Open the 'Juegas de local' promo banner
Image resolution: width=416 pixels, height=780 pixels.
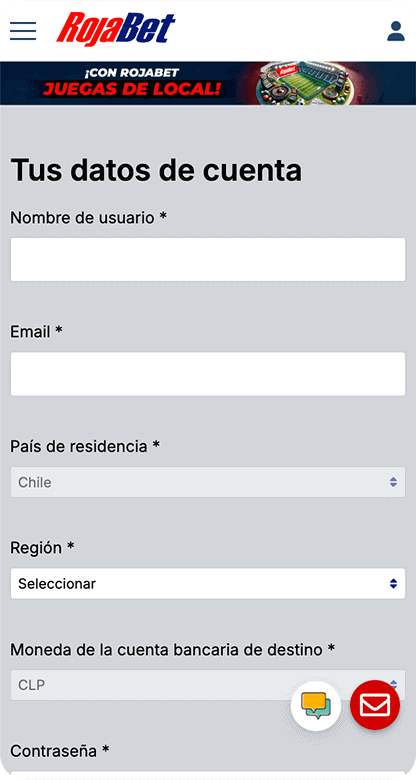pos(208,83)
